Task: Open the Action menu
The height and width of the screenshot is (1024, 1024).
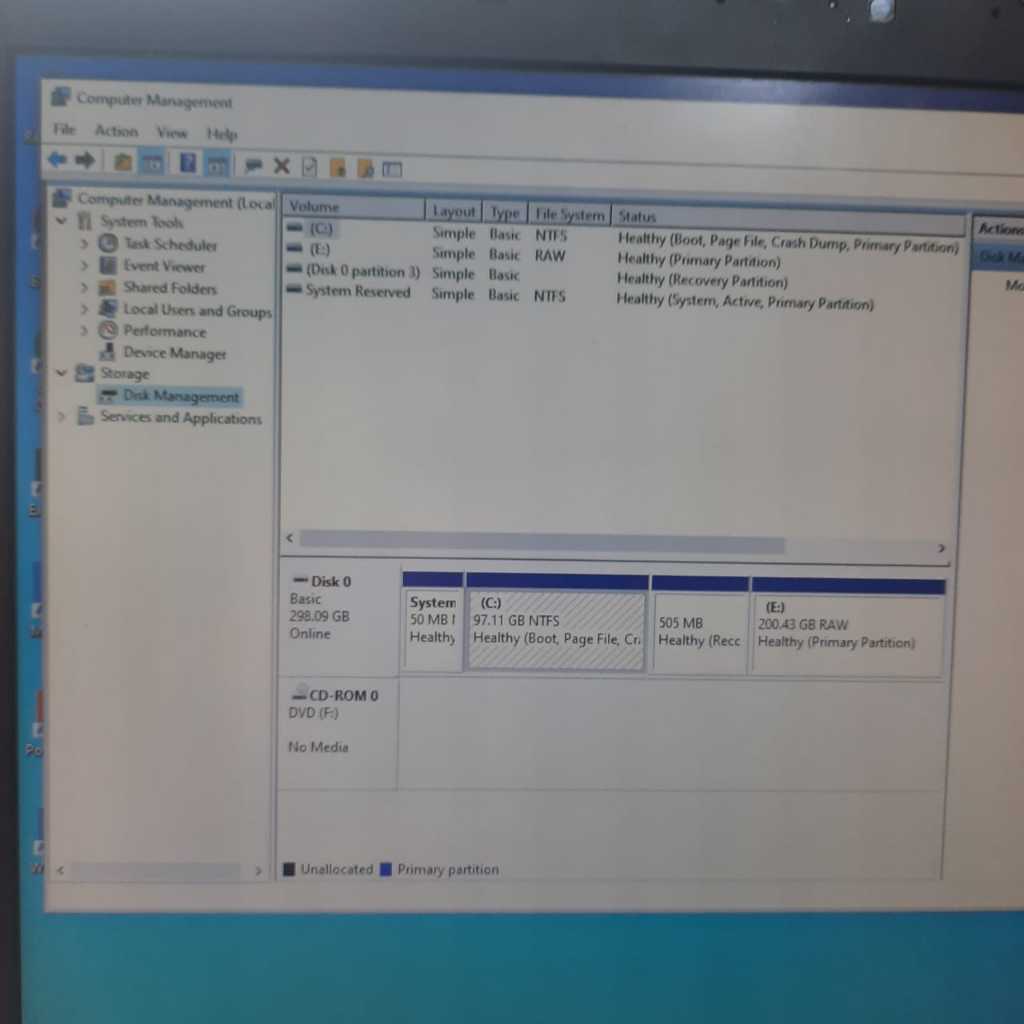Action: (116, 131)
